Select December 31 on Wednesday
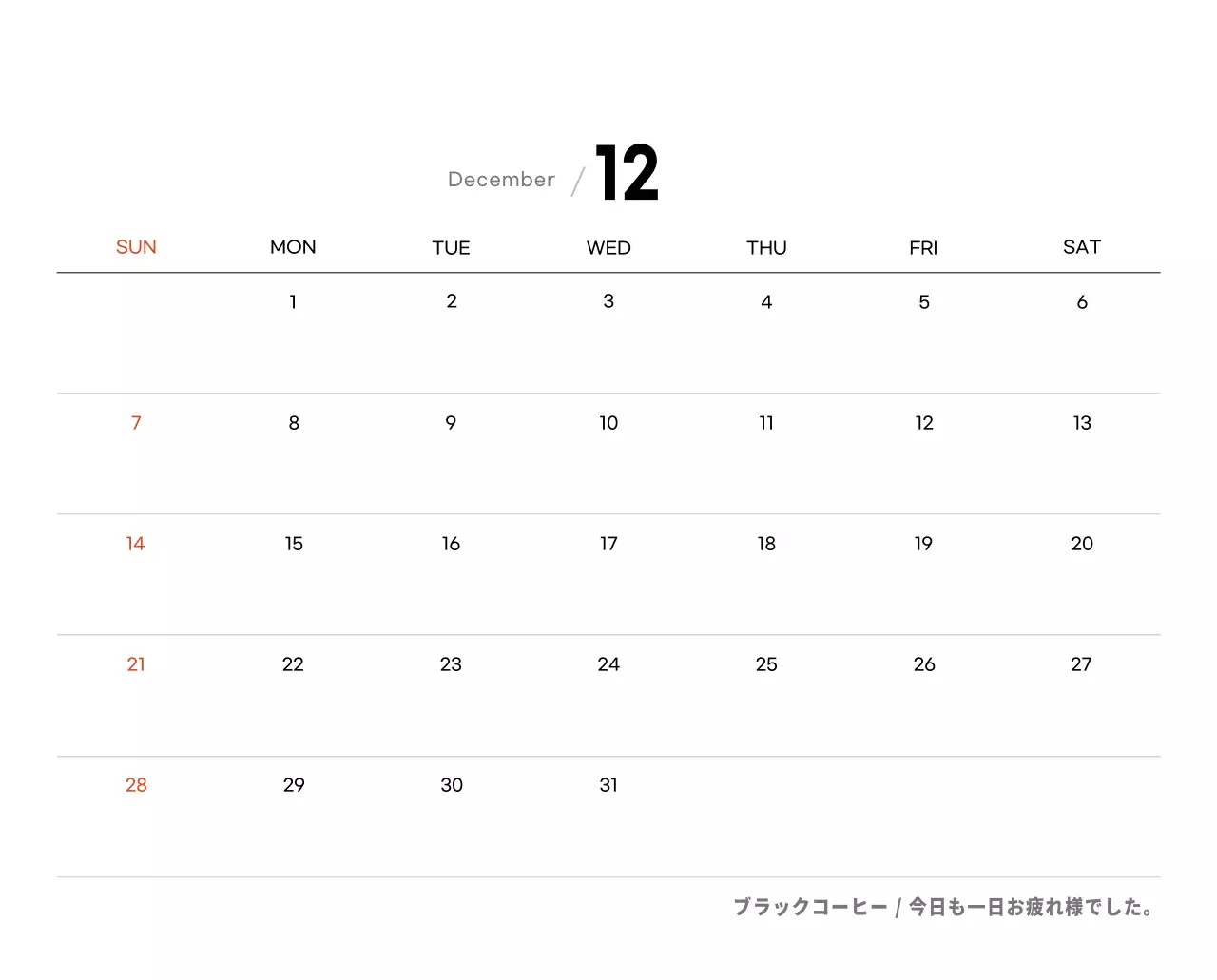 click(608, 785)
